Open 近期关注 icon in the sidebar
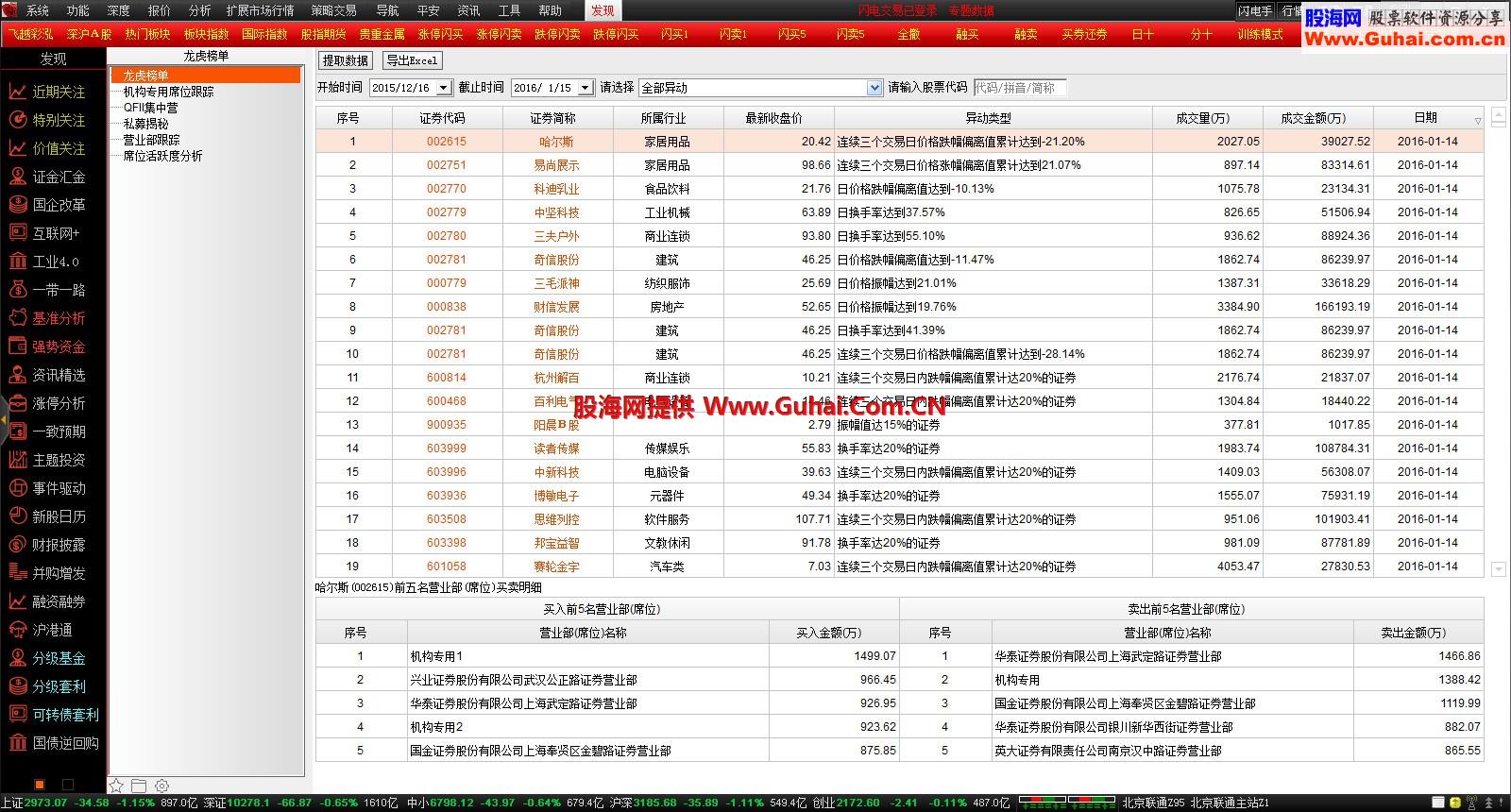The height and width of the screenshot is (812, 1511). point(17,92)
